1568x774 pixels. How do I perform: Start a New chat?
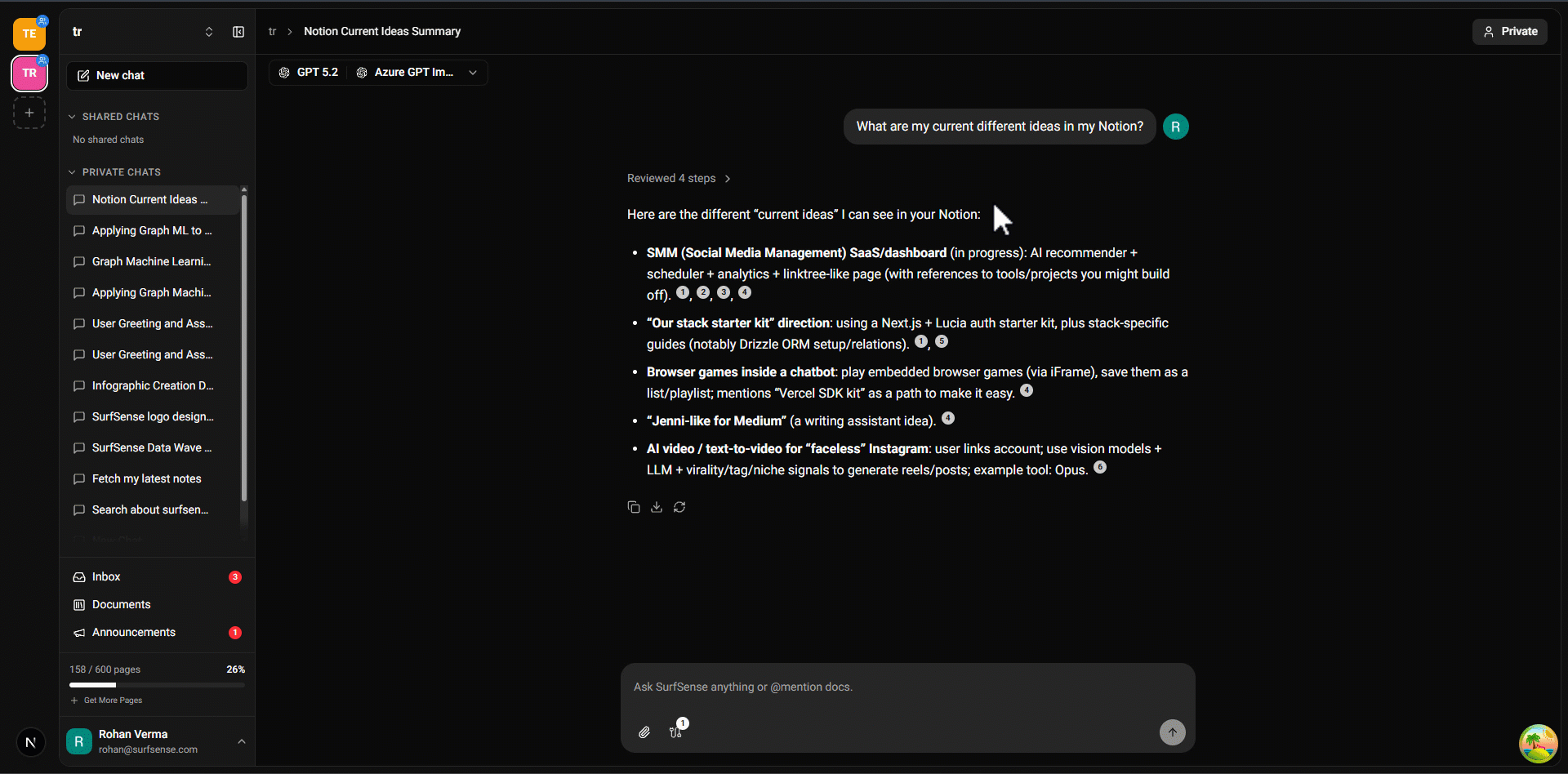[x=157, y=76]
